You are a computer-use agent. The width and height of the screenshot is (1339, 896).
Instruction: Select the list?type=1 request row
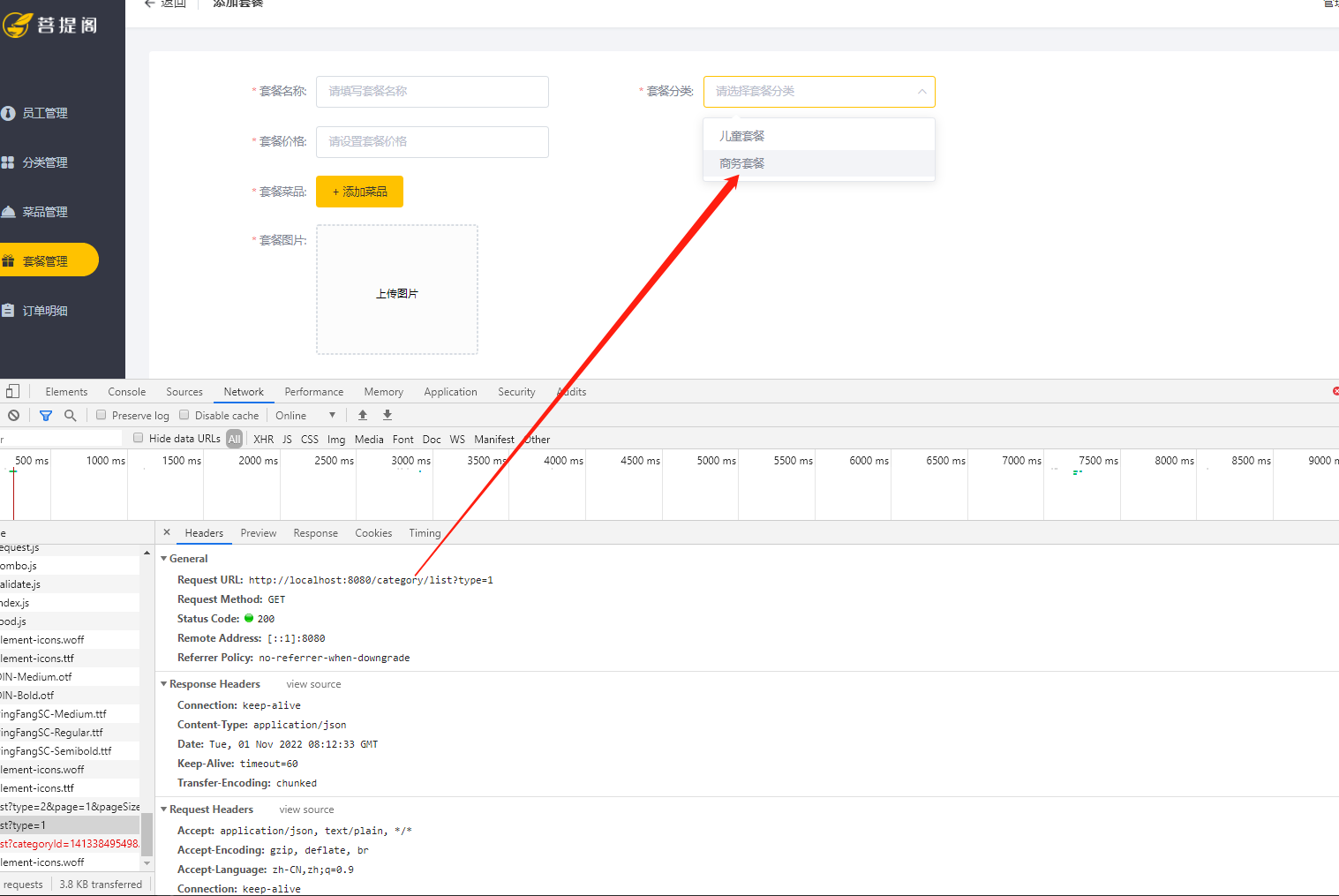coord(70,825)
